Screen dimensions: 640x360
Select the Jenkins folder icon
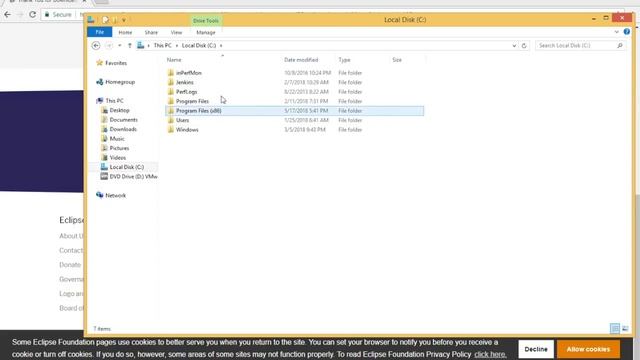pyautogui.click(x=171, y=82)
